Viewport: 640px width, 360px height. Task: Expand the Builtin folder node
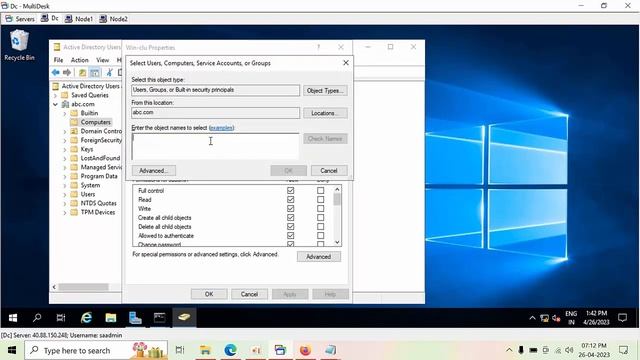click(64, 113)
